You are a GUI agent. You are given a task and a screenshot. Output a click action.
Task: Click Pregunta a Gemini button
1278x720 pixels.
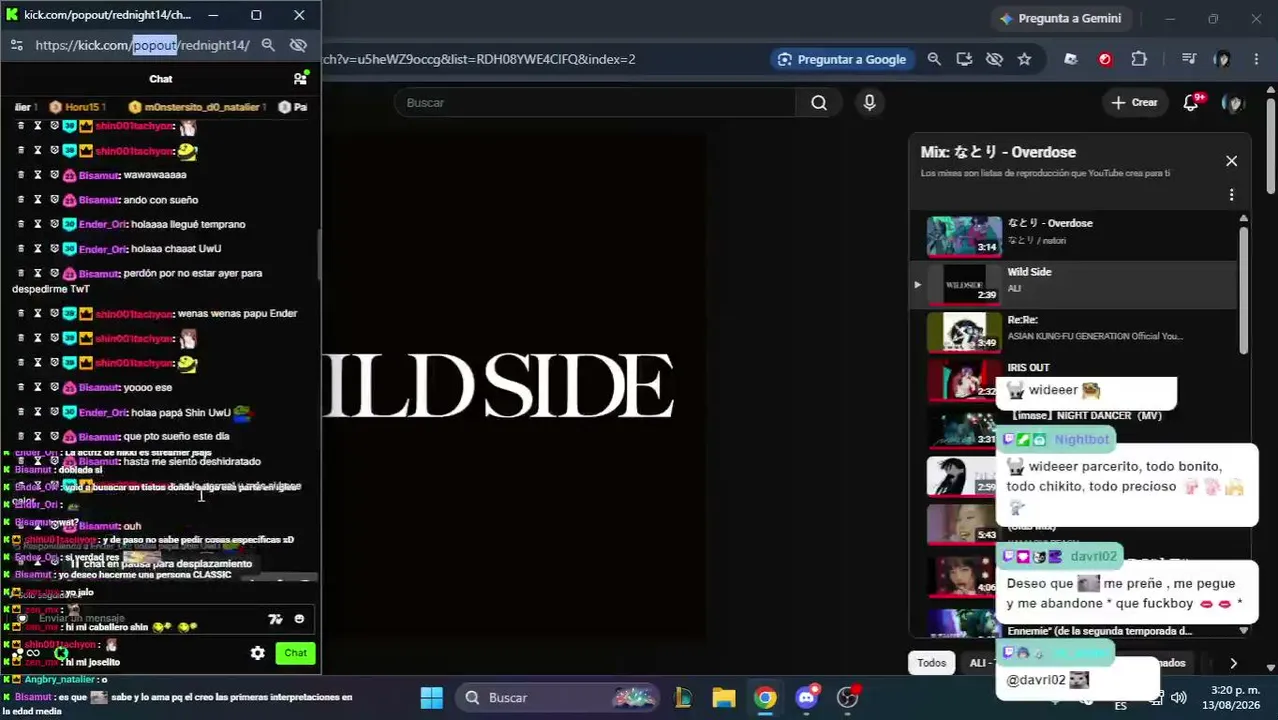[x=1060, y=18]
